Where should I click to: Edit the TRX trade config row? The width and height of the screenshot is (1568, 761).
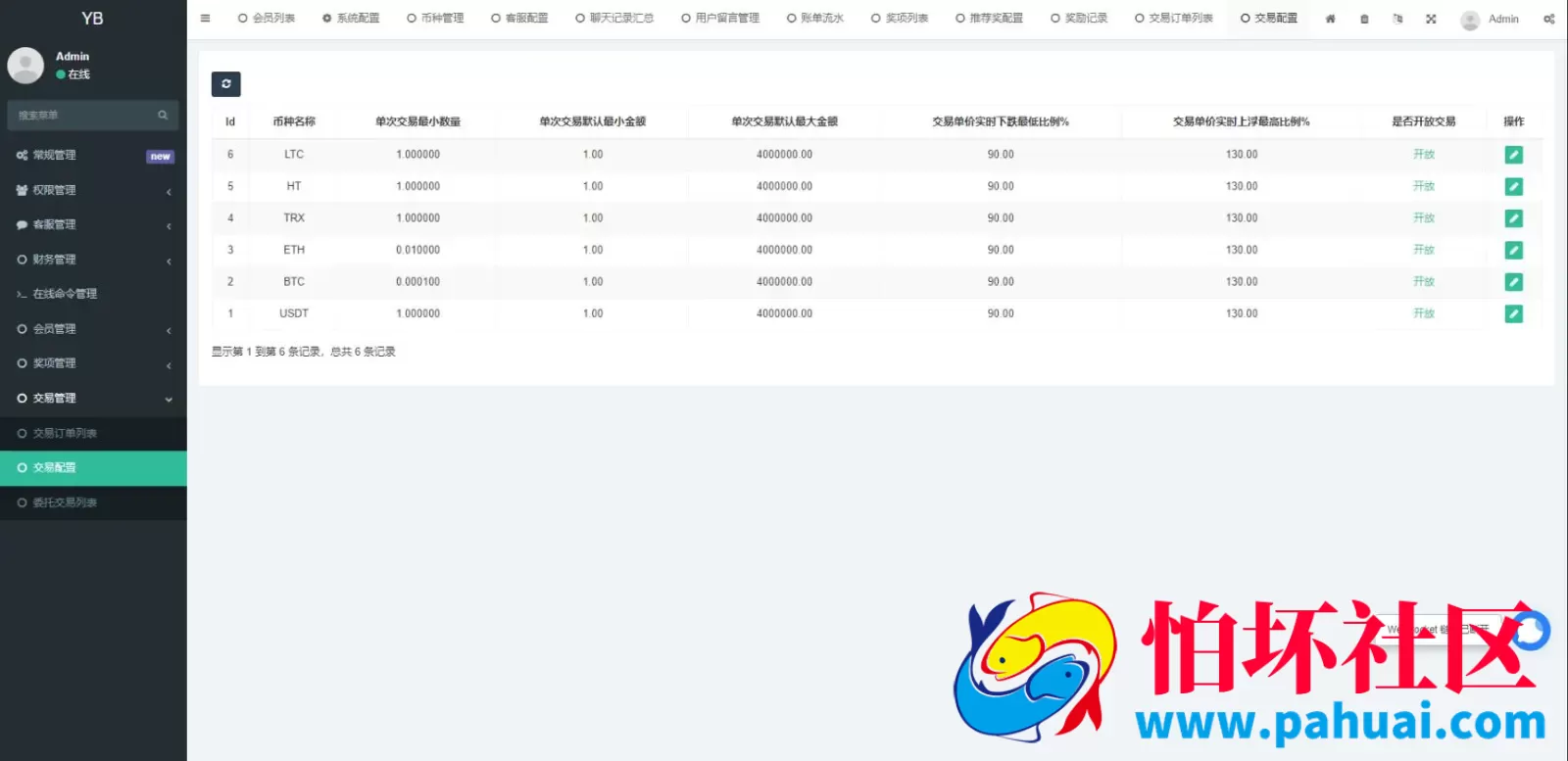click(x=1514, y=218)
